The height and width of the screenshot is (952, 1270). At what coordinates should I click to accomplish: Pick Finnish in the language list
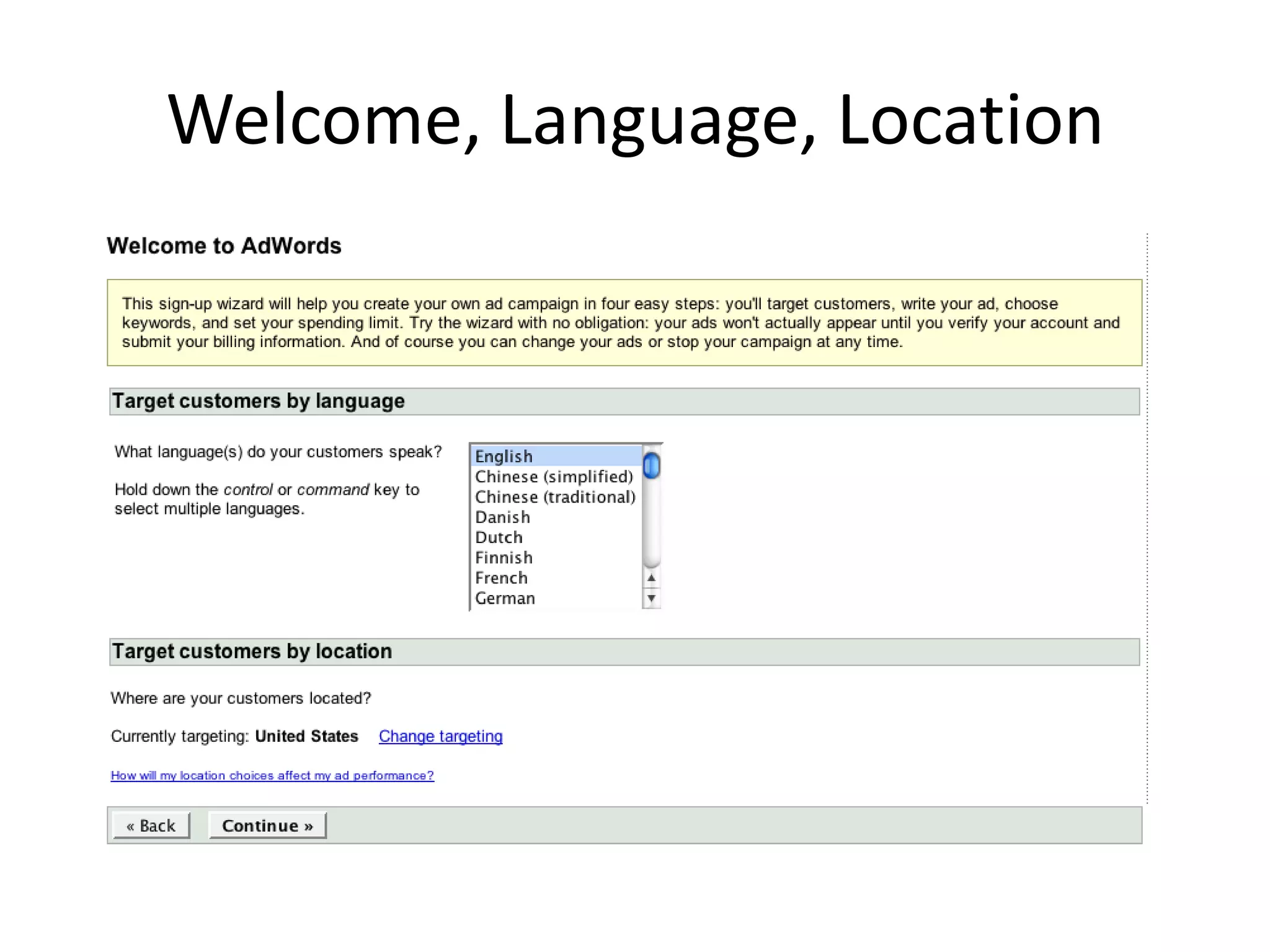click(x=556, y=558)
